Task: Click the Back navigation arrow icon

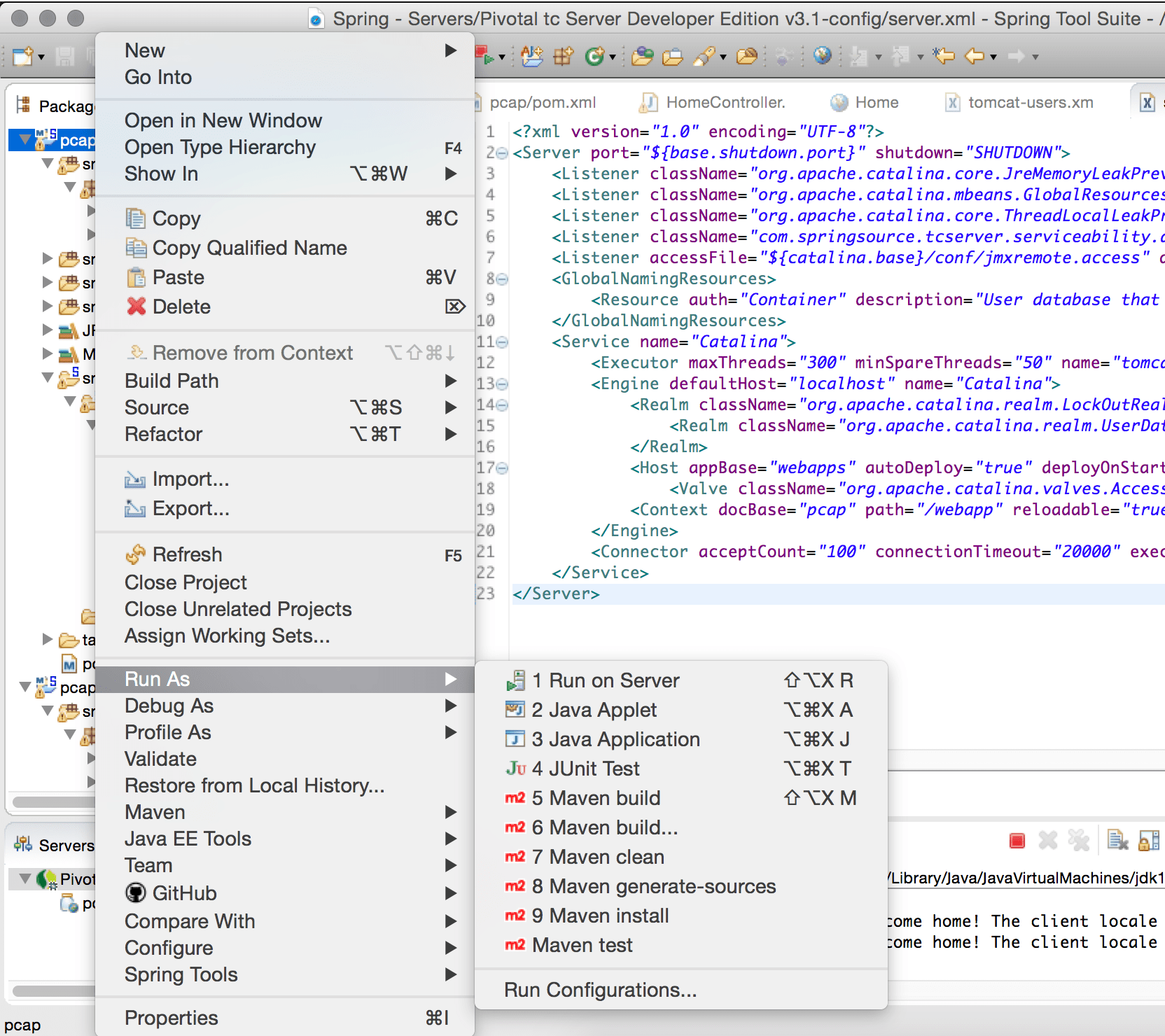Action: coord(975,55)
